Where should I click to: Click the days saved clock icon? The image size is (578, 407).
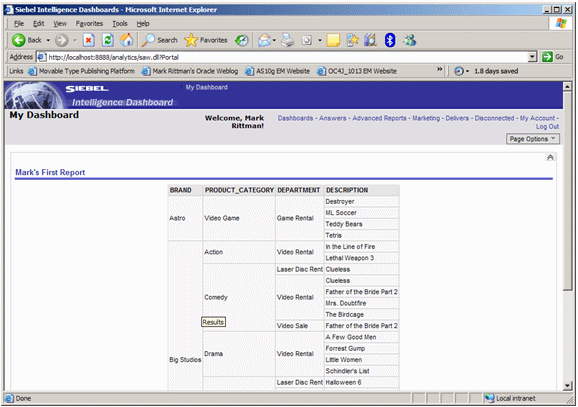point(459,71)
